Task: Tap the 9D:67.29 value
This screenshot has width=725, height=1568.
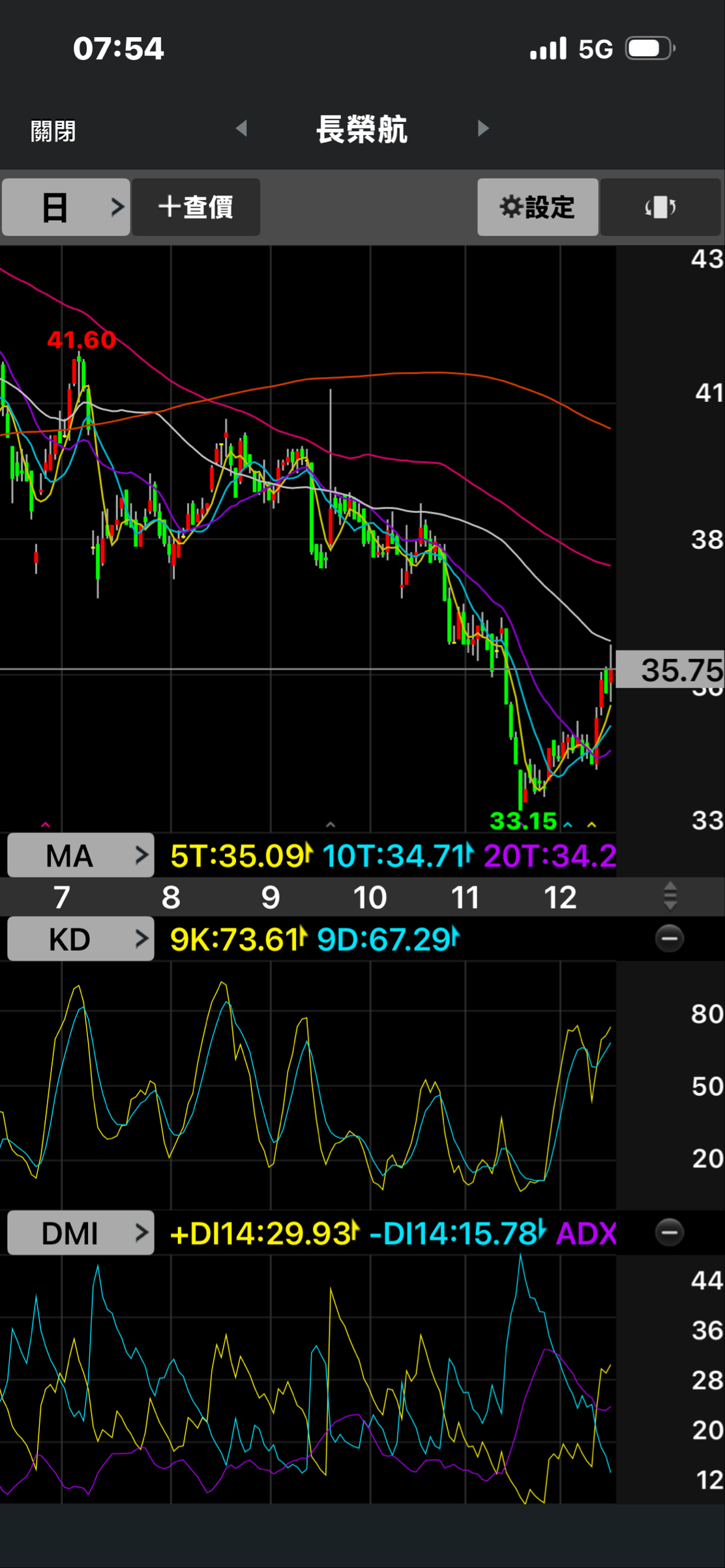Action: 389,939
